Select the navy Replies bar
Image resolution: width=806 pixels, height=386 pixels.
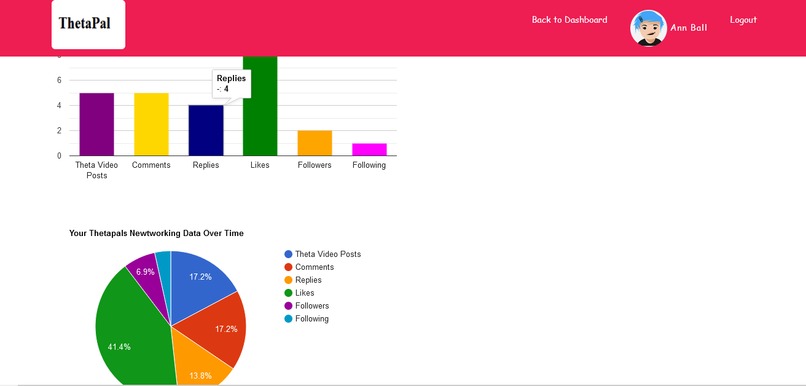206,131
